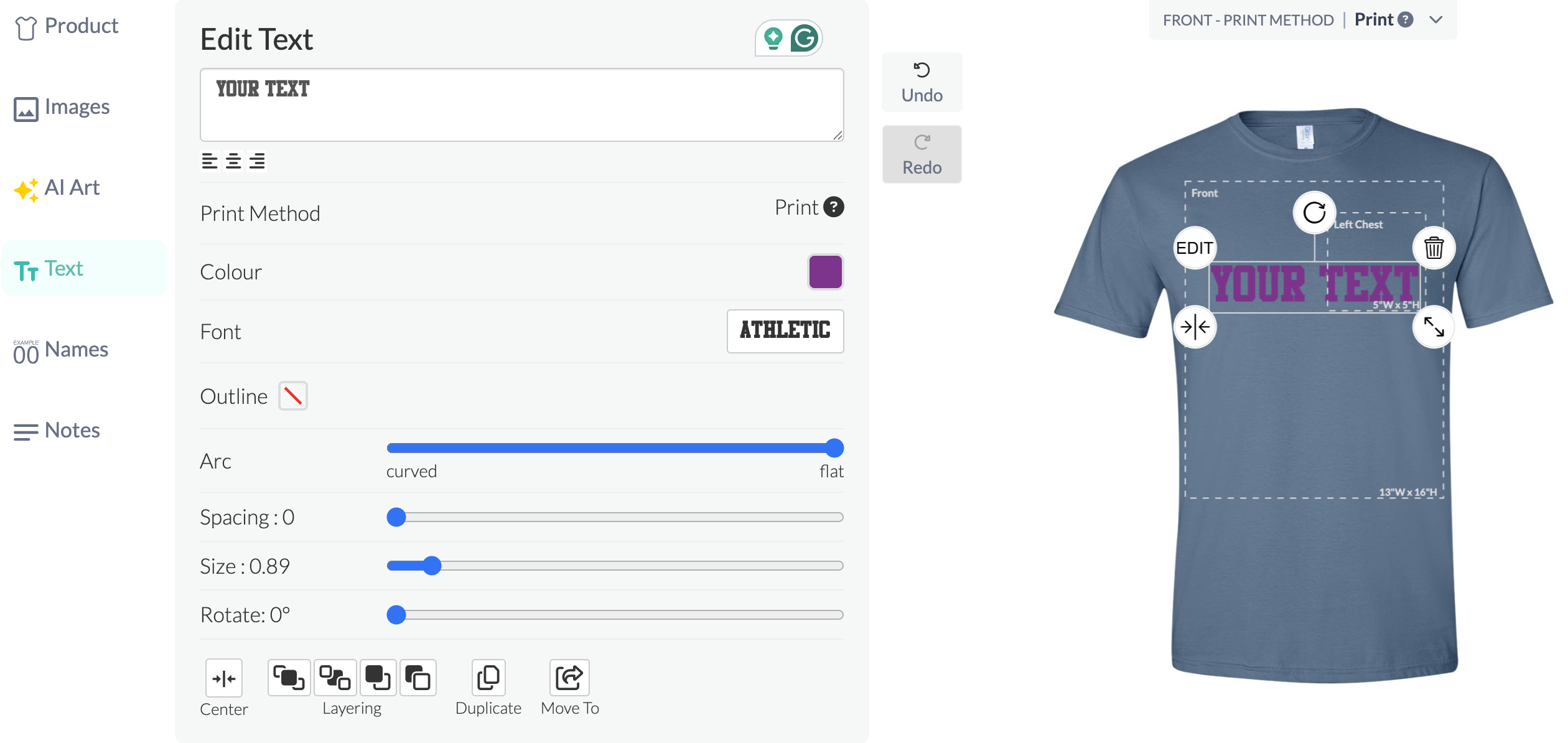Open the ATHLETIC font selector
Viewport: 1568px width, 743px height.
tap(785, 331)
